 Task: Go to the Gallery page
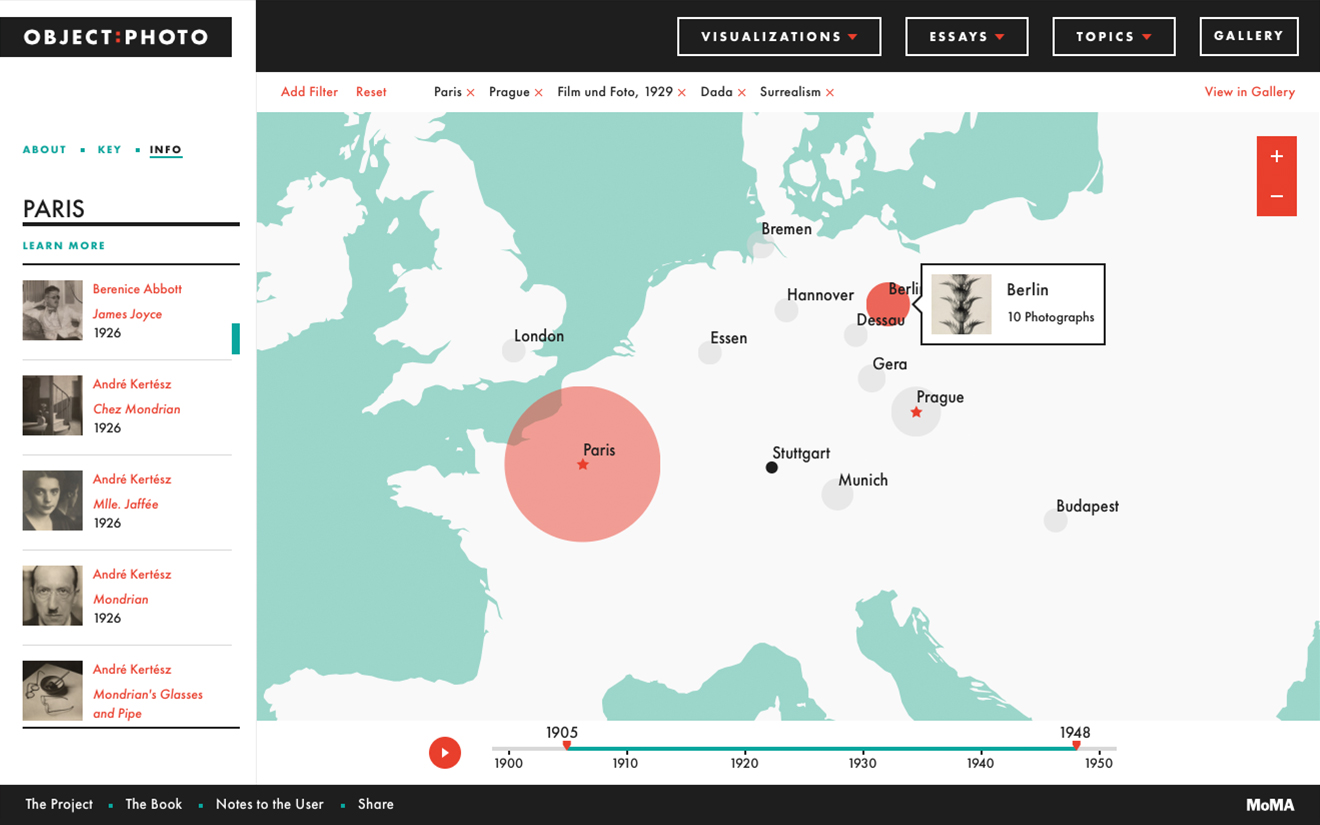point(1248,36)
